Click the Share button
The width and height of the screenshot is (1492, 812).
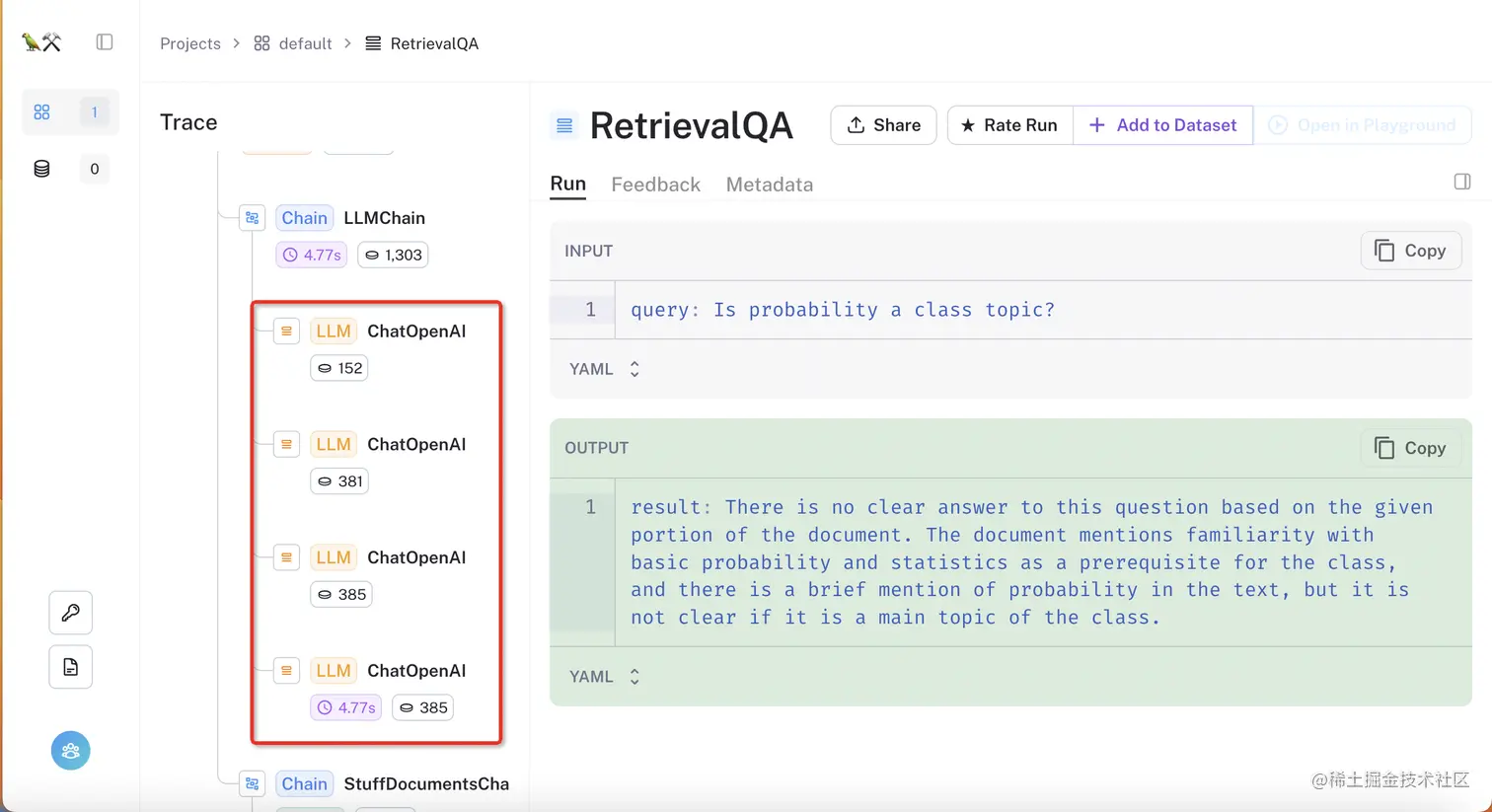coord(883,125)
